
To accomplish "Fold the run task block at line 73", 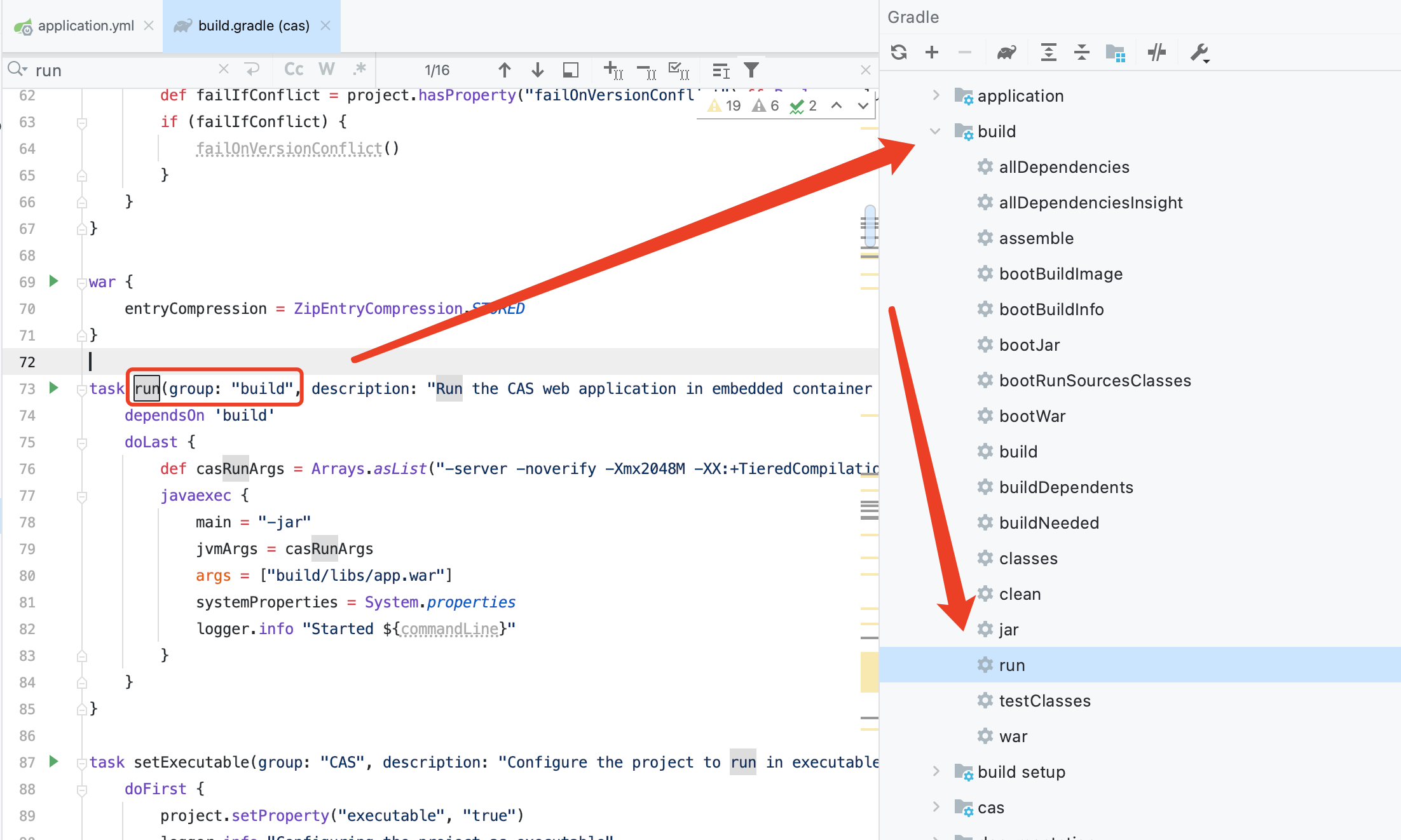I will 81,390.
